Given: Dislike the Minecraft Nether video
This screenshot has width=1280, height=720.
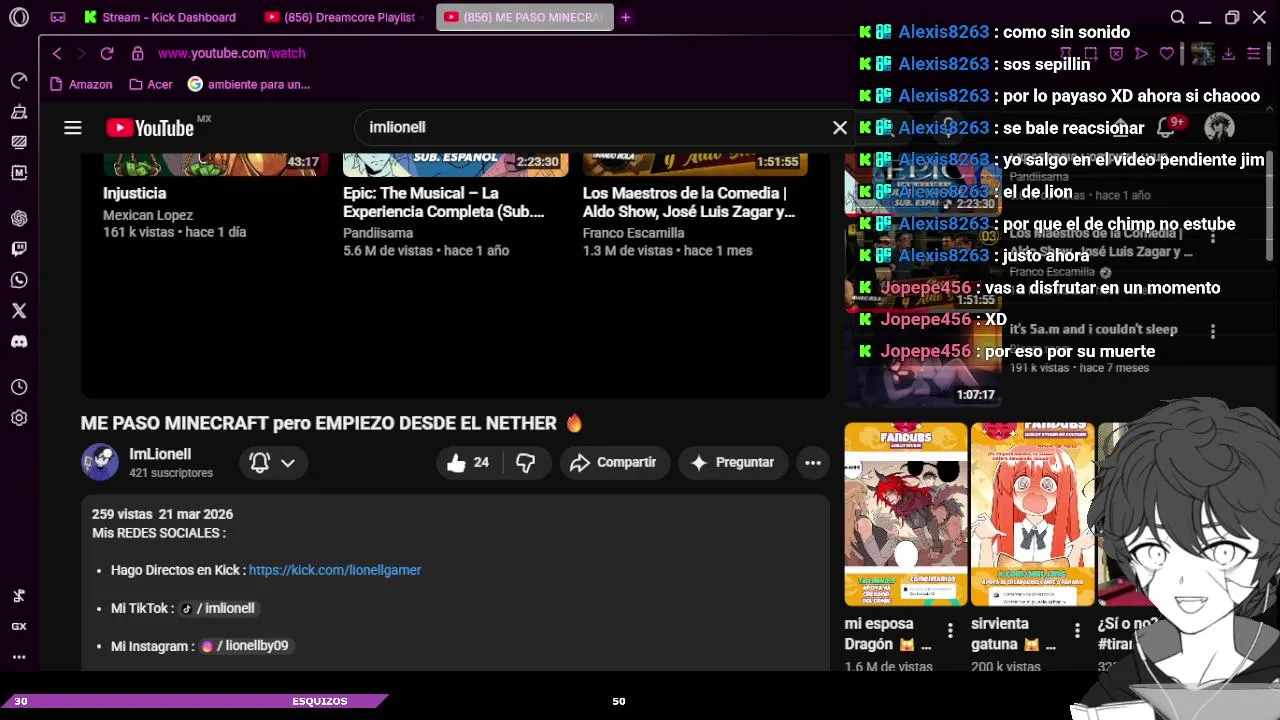Looking at the screenshot, I should (525, 462).
